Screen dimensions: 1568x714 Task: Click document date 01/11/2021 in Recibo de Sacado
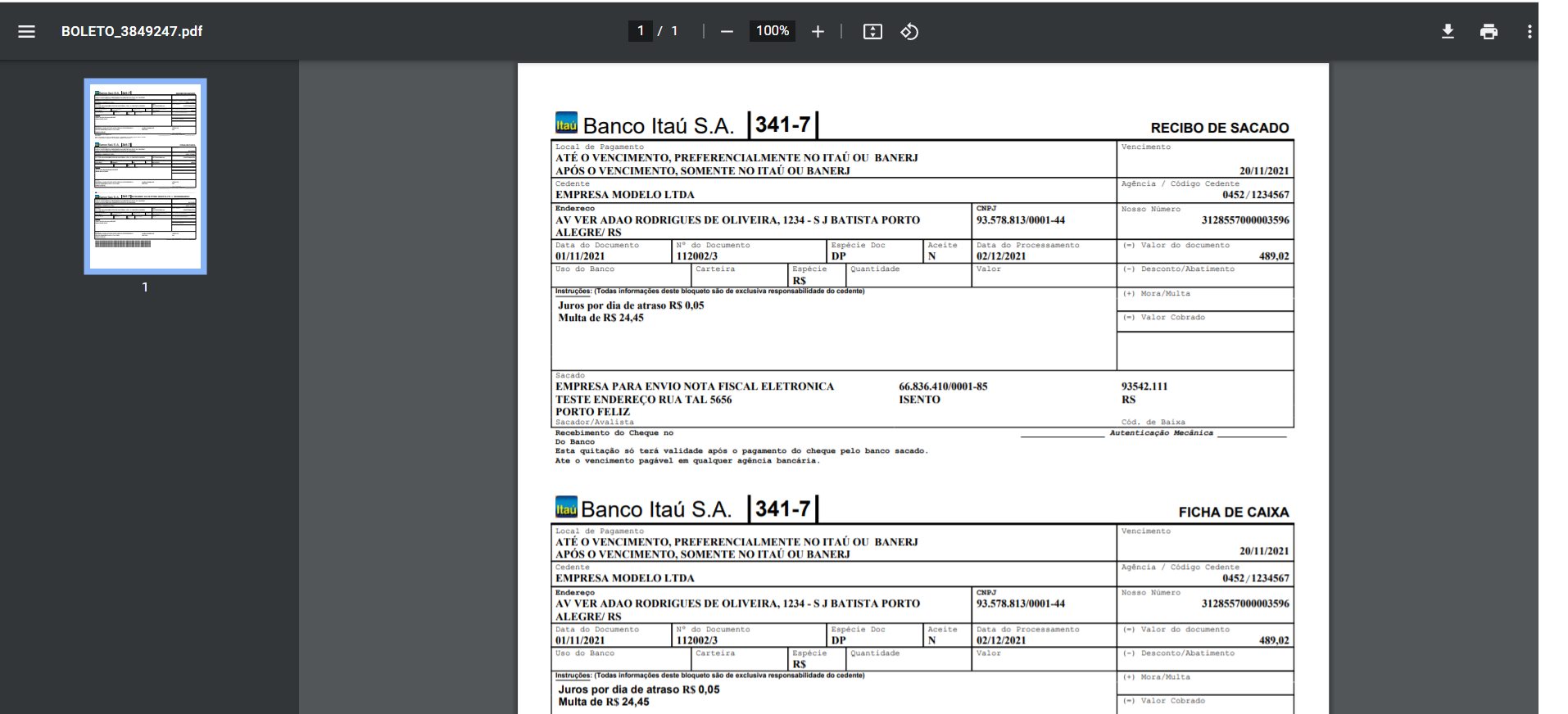coord(580,256)
